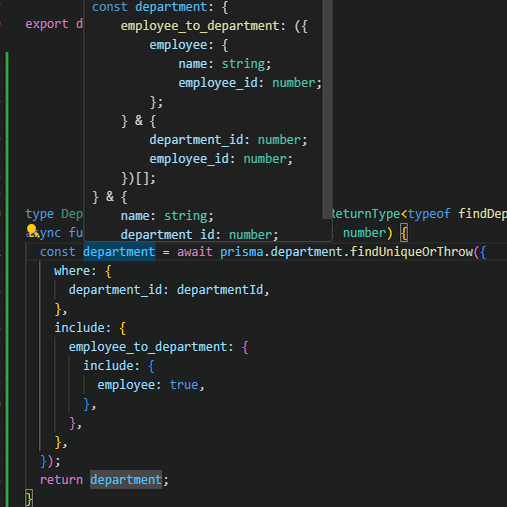Click findUniqueOrThrow method call
Image resolution: width=507 pixels, height=507 pixels.
pos(411,252)
